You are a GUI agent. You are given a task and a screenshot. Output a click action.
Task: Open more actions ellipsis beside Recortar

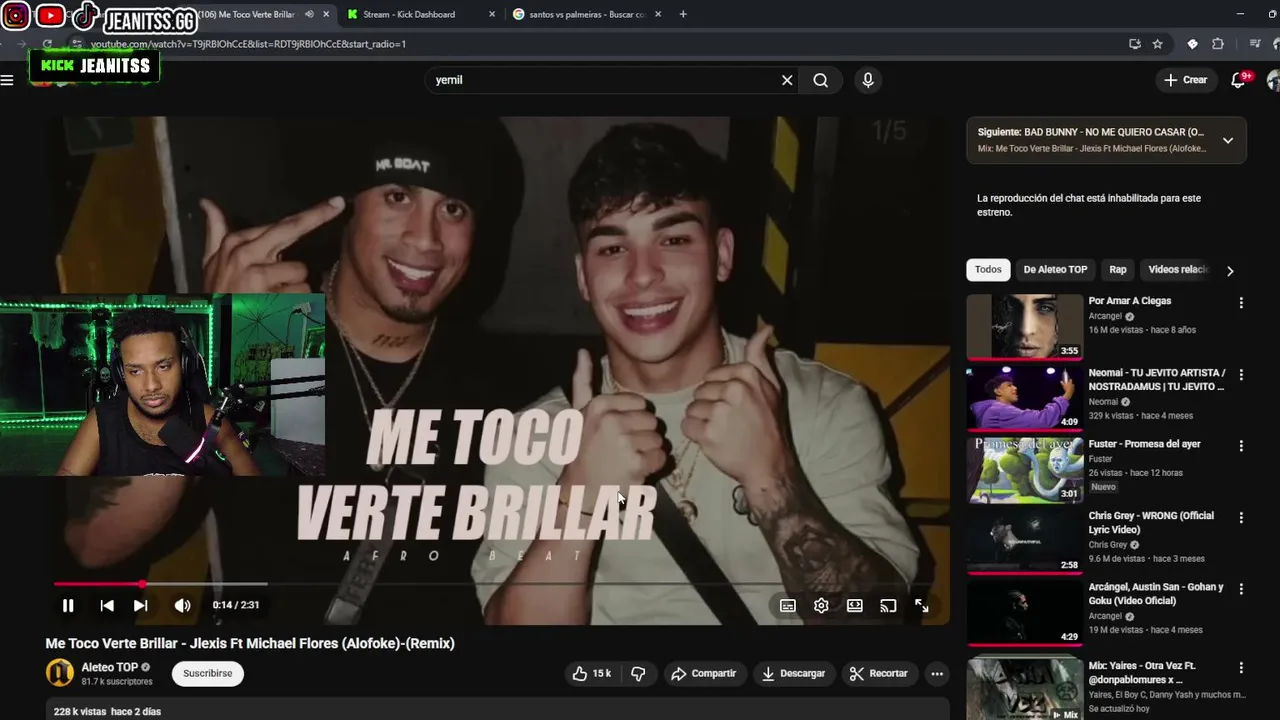click(937, 673)
